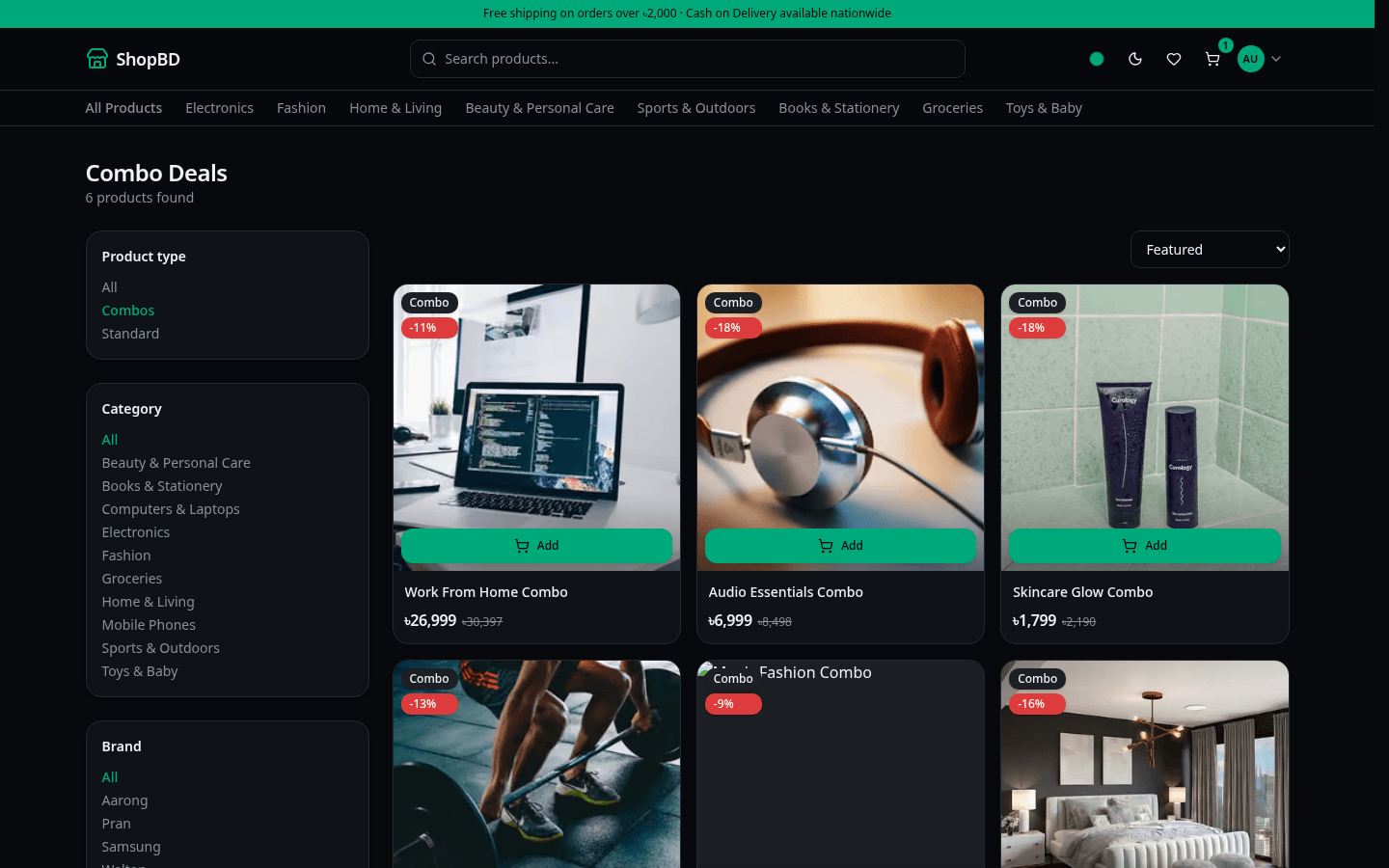Click the ৳26,999 price text
This screenshot has height=868, width=1389.
click(430, 620)
